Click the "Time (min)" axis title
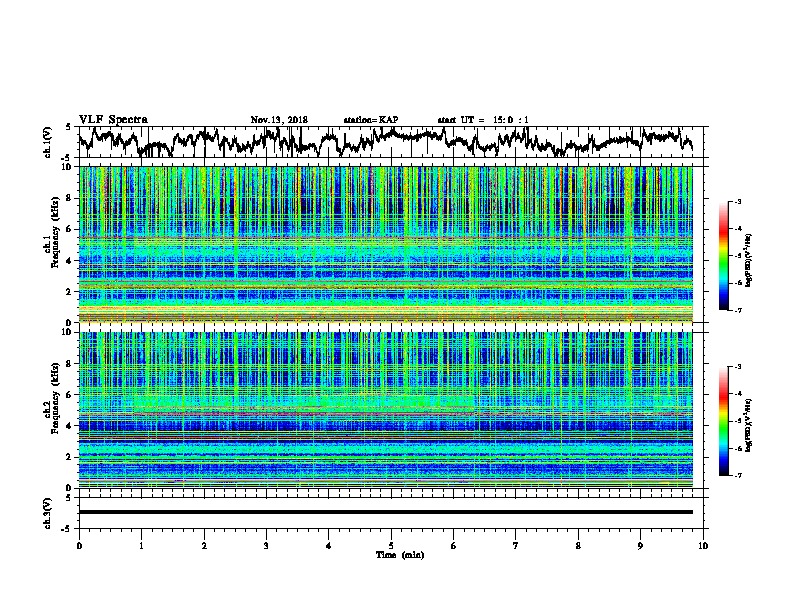The height and width of the screenshot is (612, 792). (400, 555)
